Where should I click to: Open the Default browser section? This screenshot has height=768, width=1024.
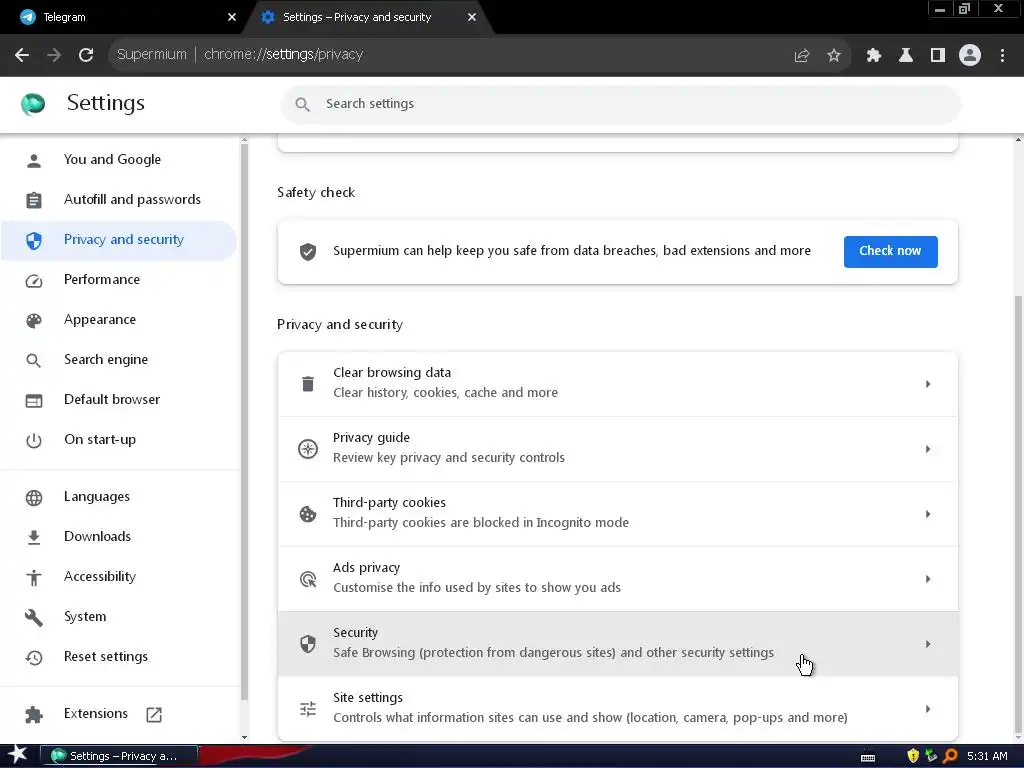[119, 400]
